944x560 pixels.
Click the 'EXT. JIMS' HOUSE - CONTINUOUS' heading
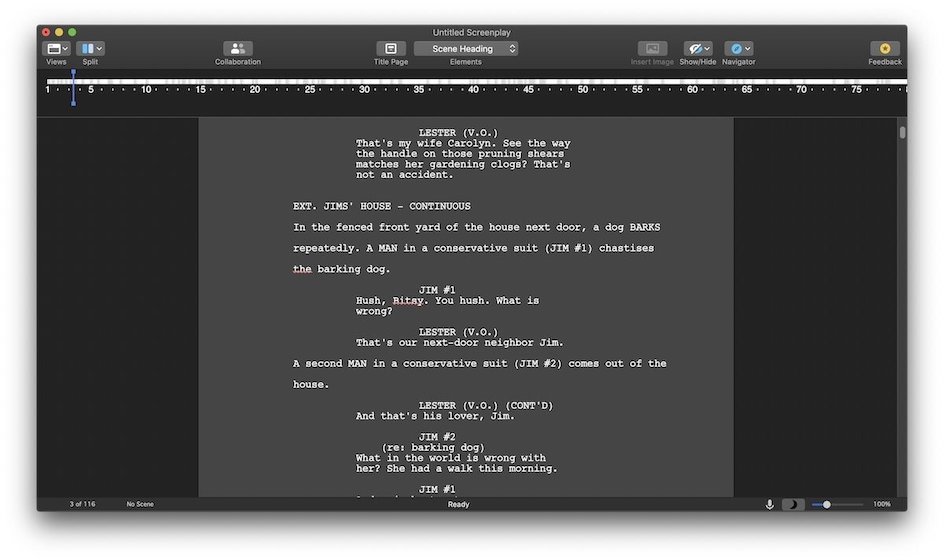(381, 206)
